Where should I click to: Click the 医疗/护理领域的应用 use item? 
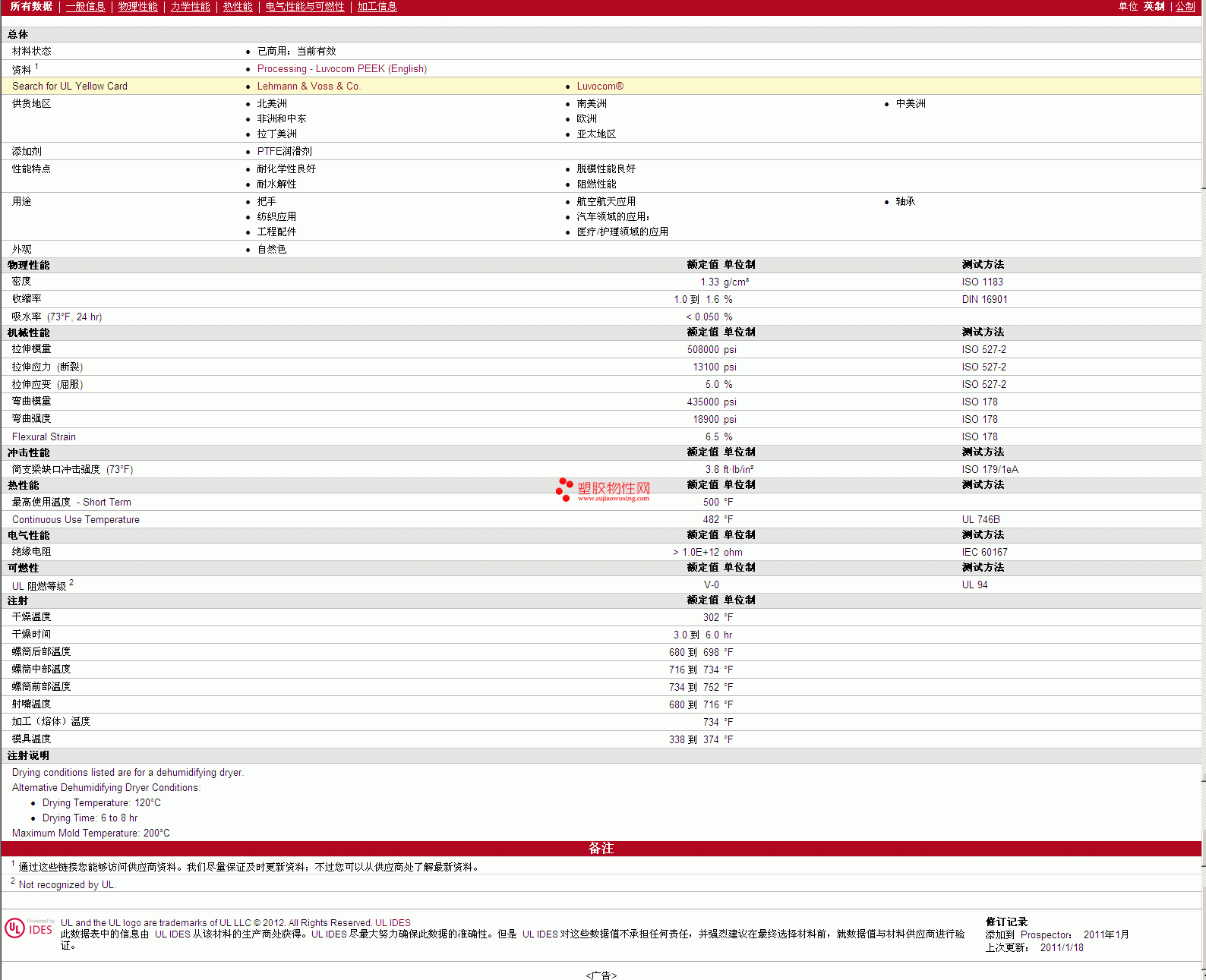pos(622,232)
